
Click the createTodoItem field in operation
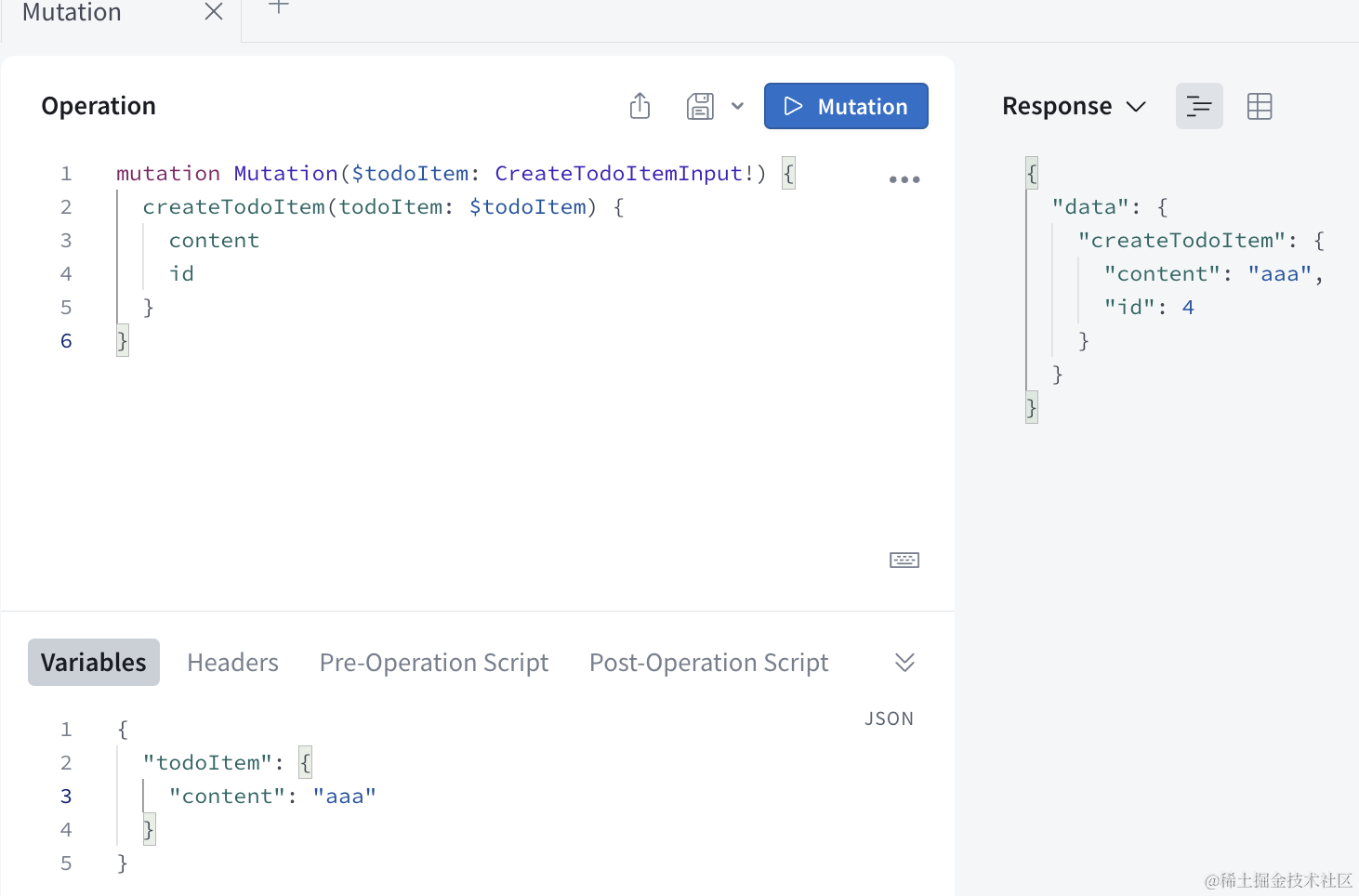[x=233, y=206]
